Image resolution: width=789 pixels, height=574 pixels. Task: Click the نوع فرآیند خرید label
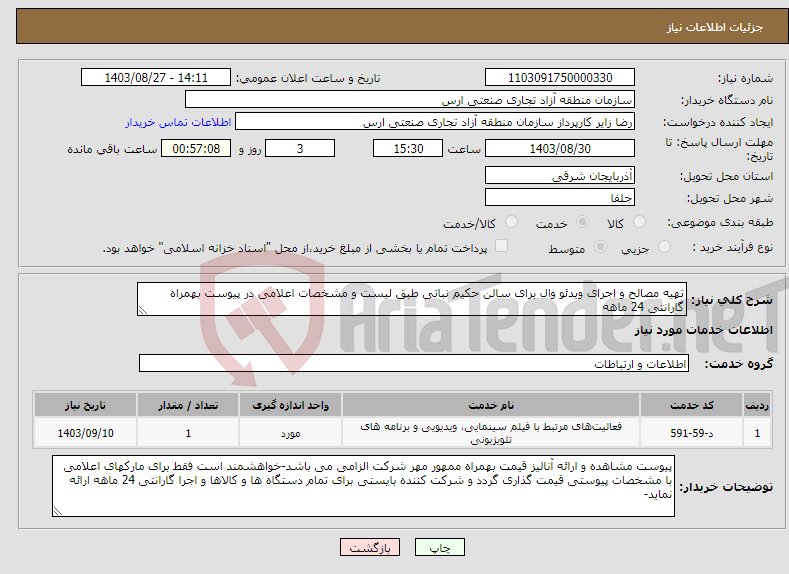(x=733, y=247)
